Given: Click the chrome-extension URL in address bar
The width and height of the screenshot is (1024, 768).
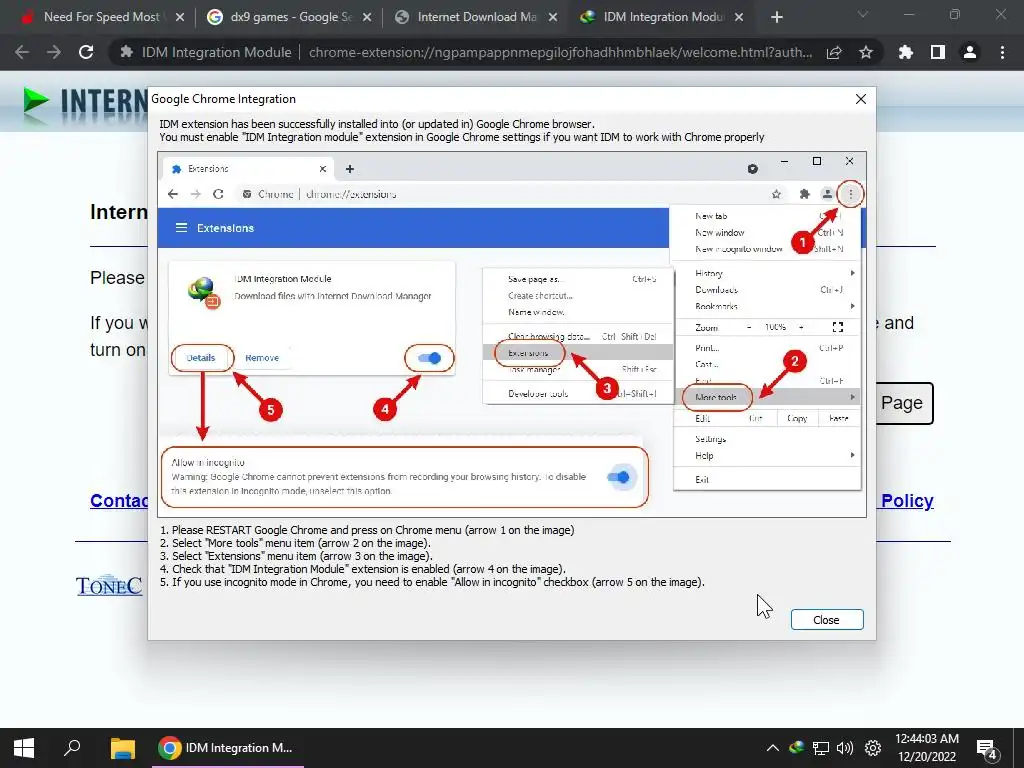Looking at the screenshot, I should pyautogui.click(x=560, y=52).
